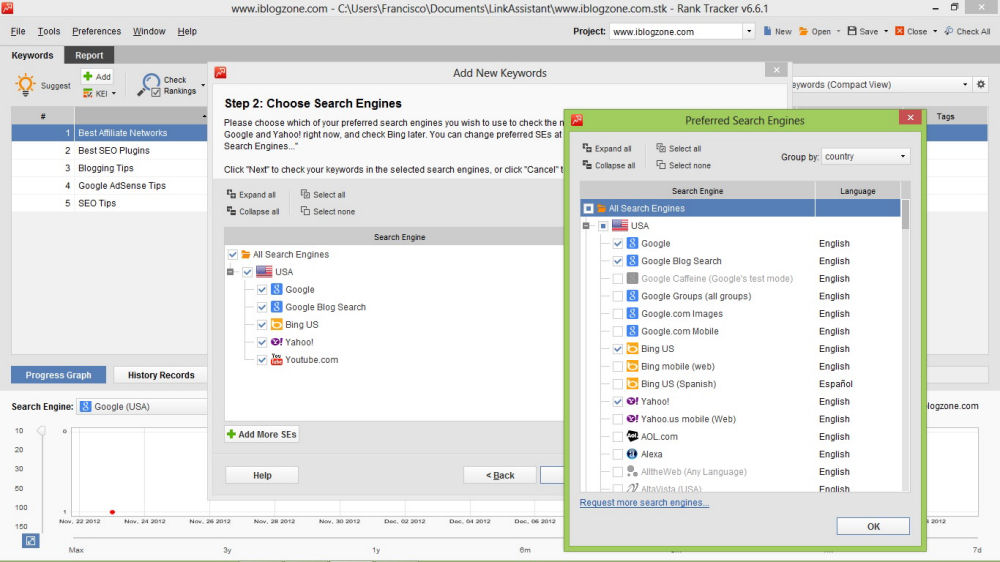Uncheck Google in Preferred Search Engines
This screenshot has height=562, width=1000.
pyautogui.click(x=617, y=243)
